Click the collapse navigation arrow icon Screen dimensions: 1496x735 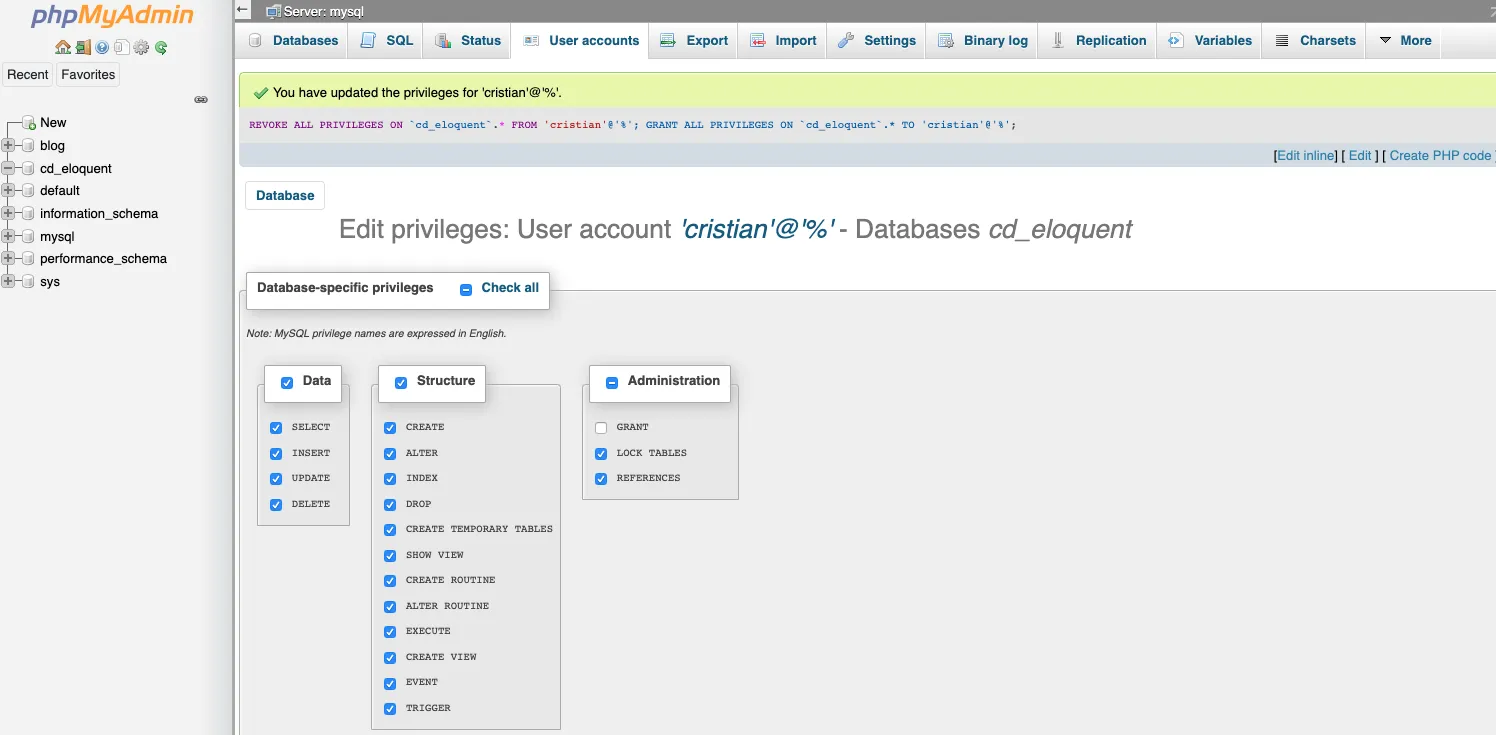(x=243, y=9)
